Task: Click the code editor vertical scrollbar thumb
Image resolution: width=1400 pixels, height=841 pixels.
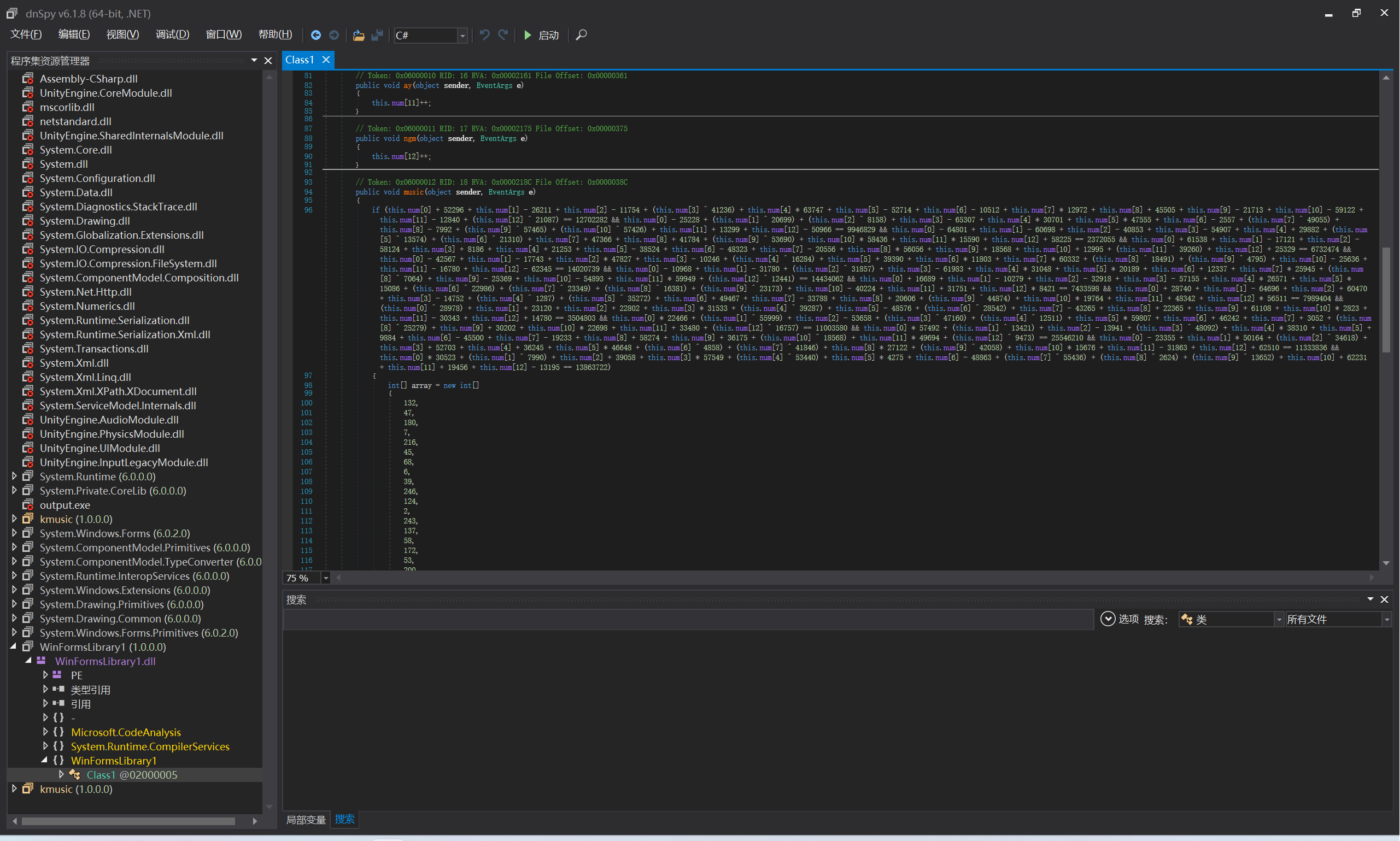Action: point(1386,300)
